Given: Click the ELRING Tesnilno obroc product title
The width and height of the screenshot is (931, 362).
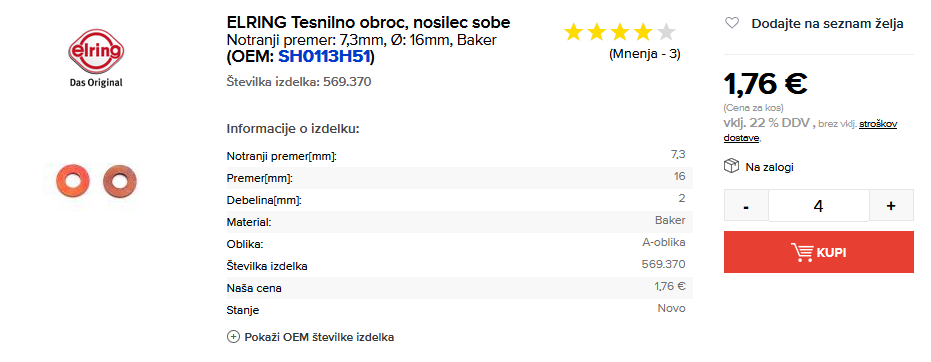Looking at the screenshot, I should click(368, 23).
